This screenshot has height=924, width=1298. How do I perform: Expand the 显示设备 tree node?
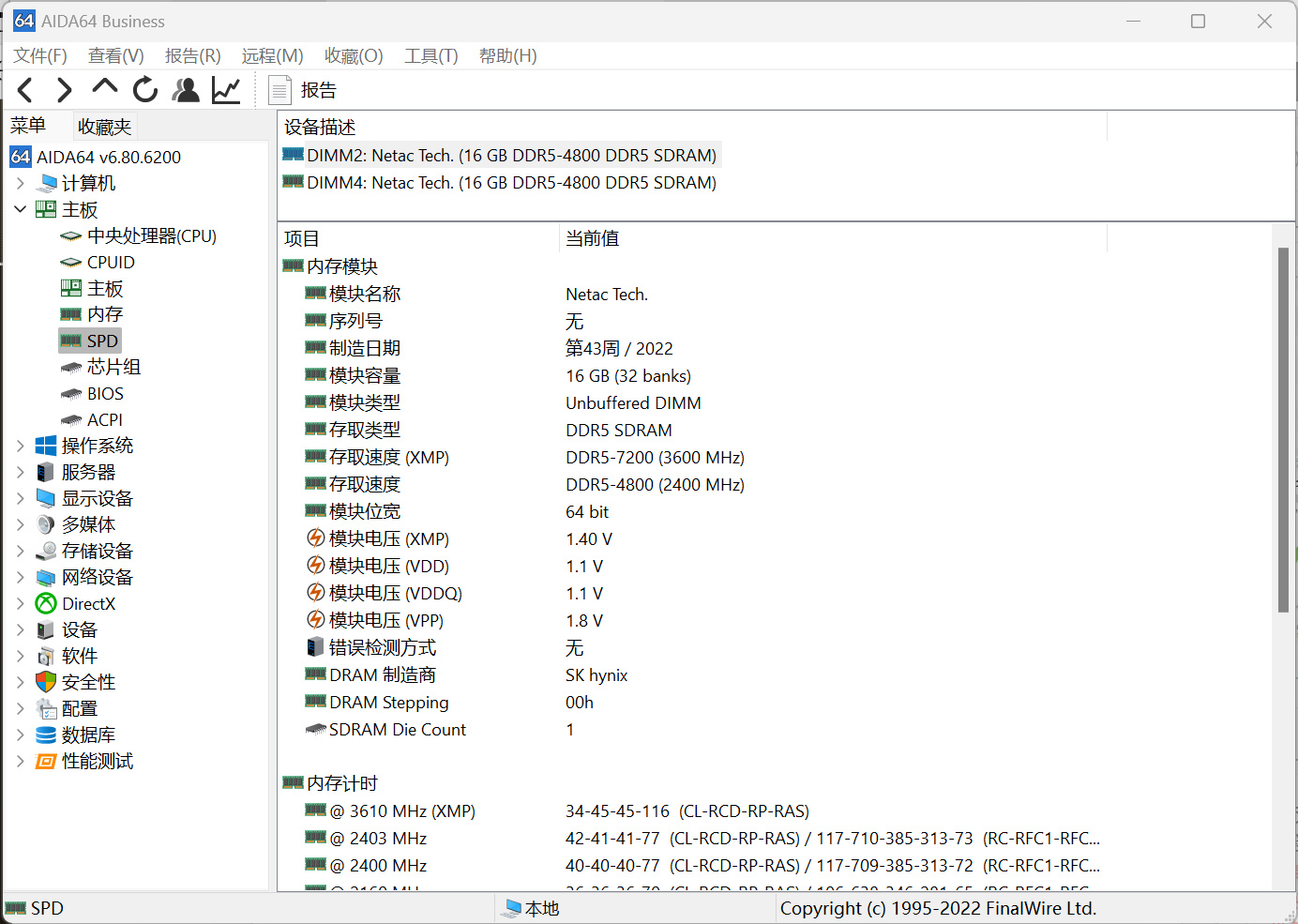pos(20,498)
